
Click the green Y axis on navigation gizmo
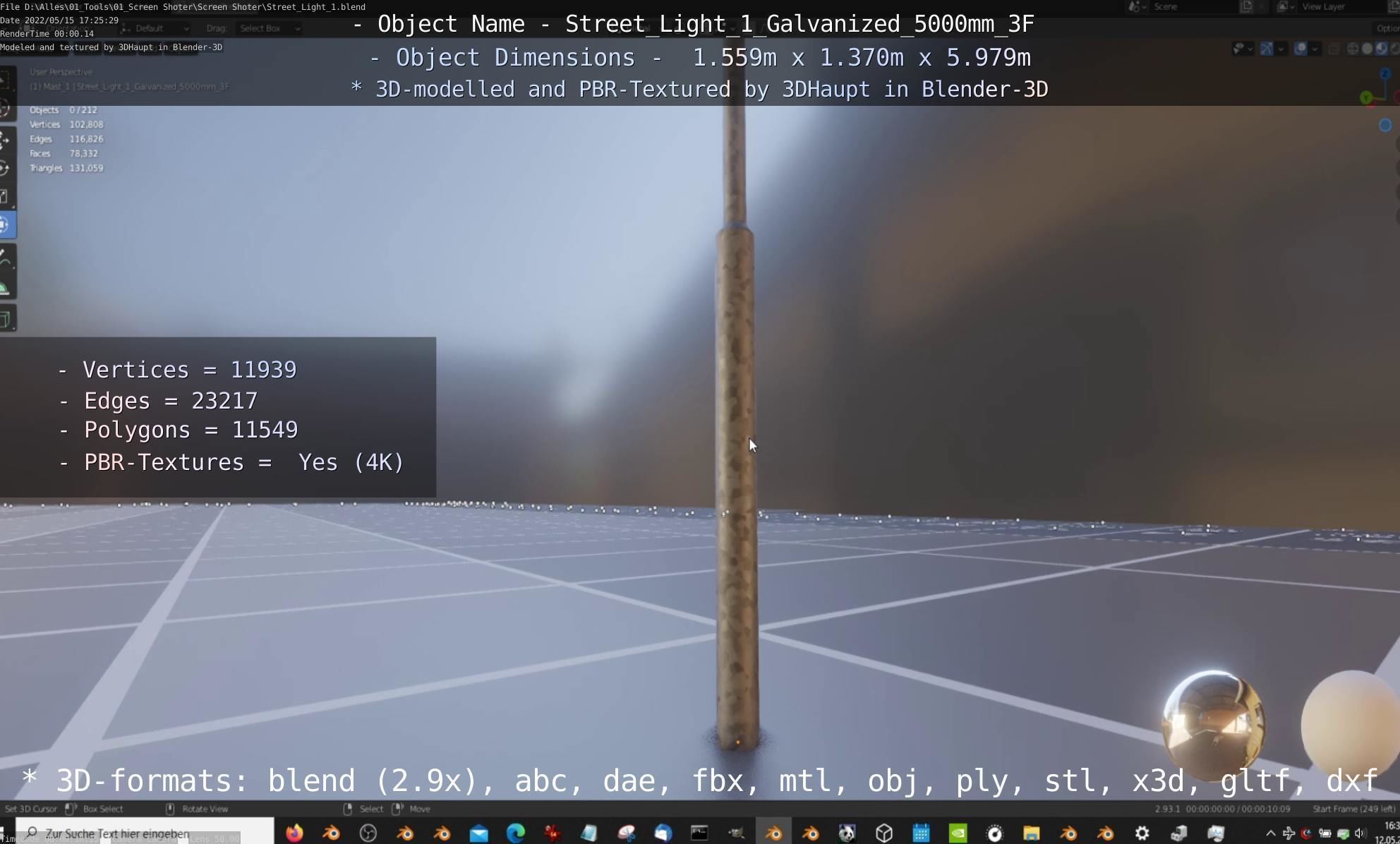[x=1366, y=97]
